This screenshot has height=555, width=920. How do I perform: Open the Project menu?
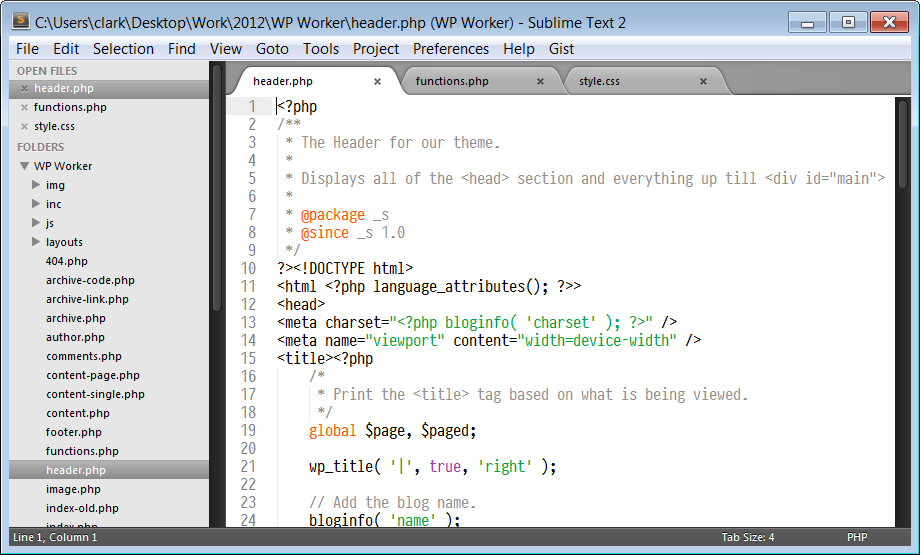pos(376,49)
